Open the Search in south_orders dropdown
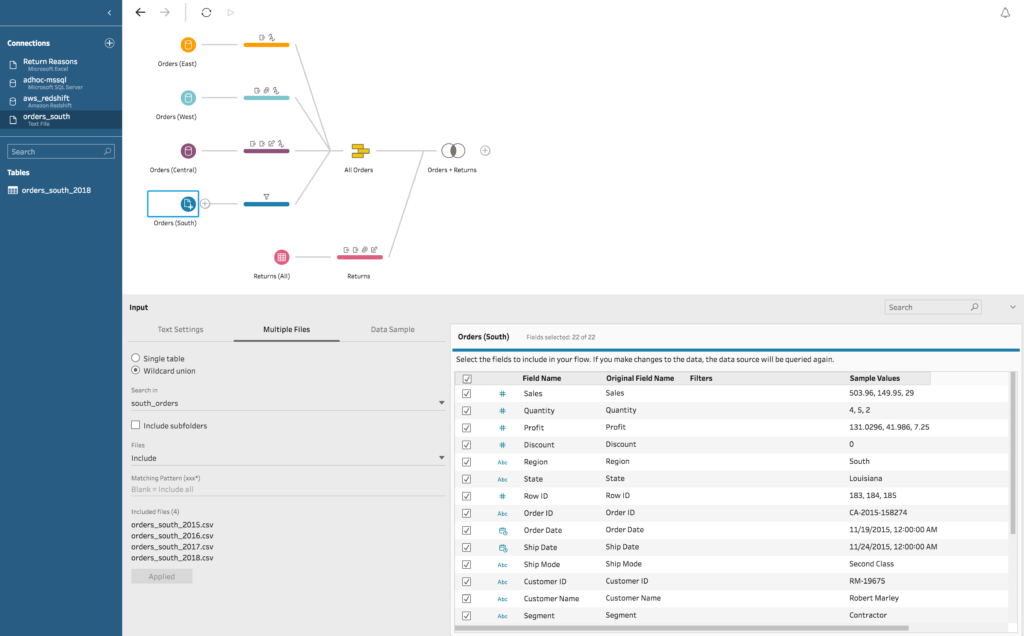Viewport: 1024px width, 636px height. pos(288,403)
